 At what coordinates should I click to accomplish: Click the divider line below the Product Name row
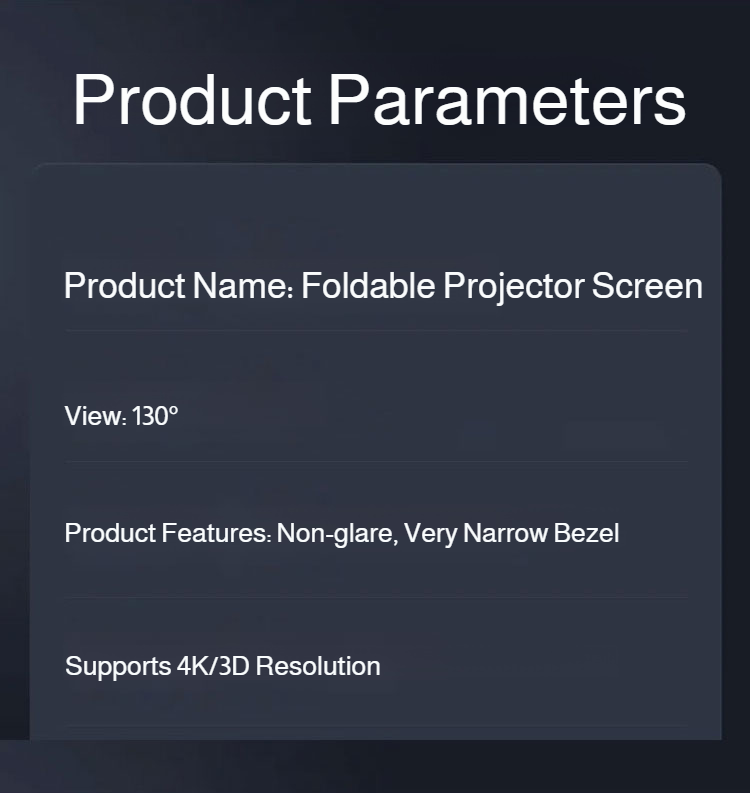pyautogui.click(x=376, y=330)
